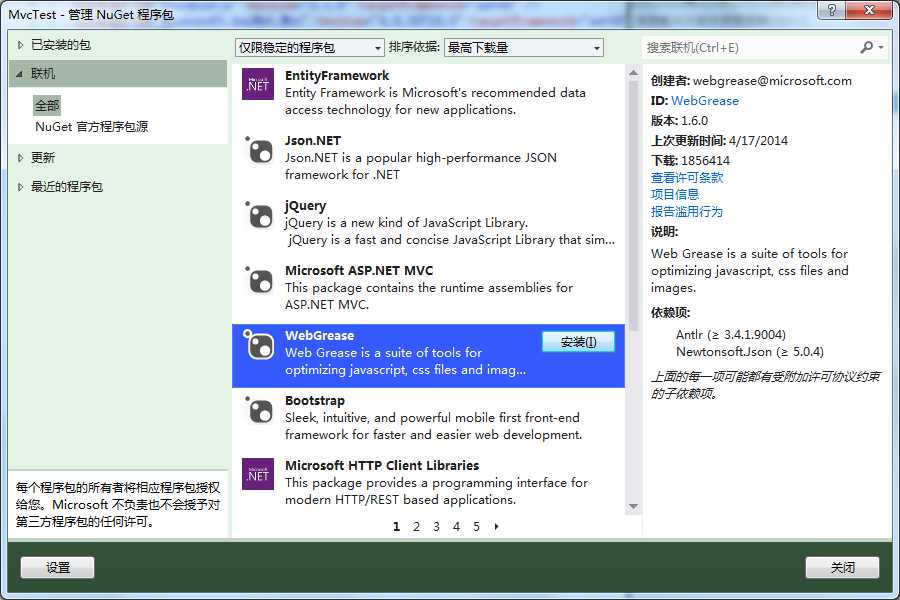
Task: Open the search options dropdown arrow
Action: click(881, 48)
